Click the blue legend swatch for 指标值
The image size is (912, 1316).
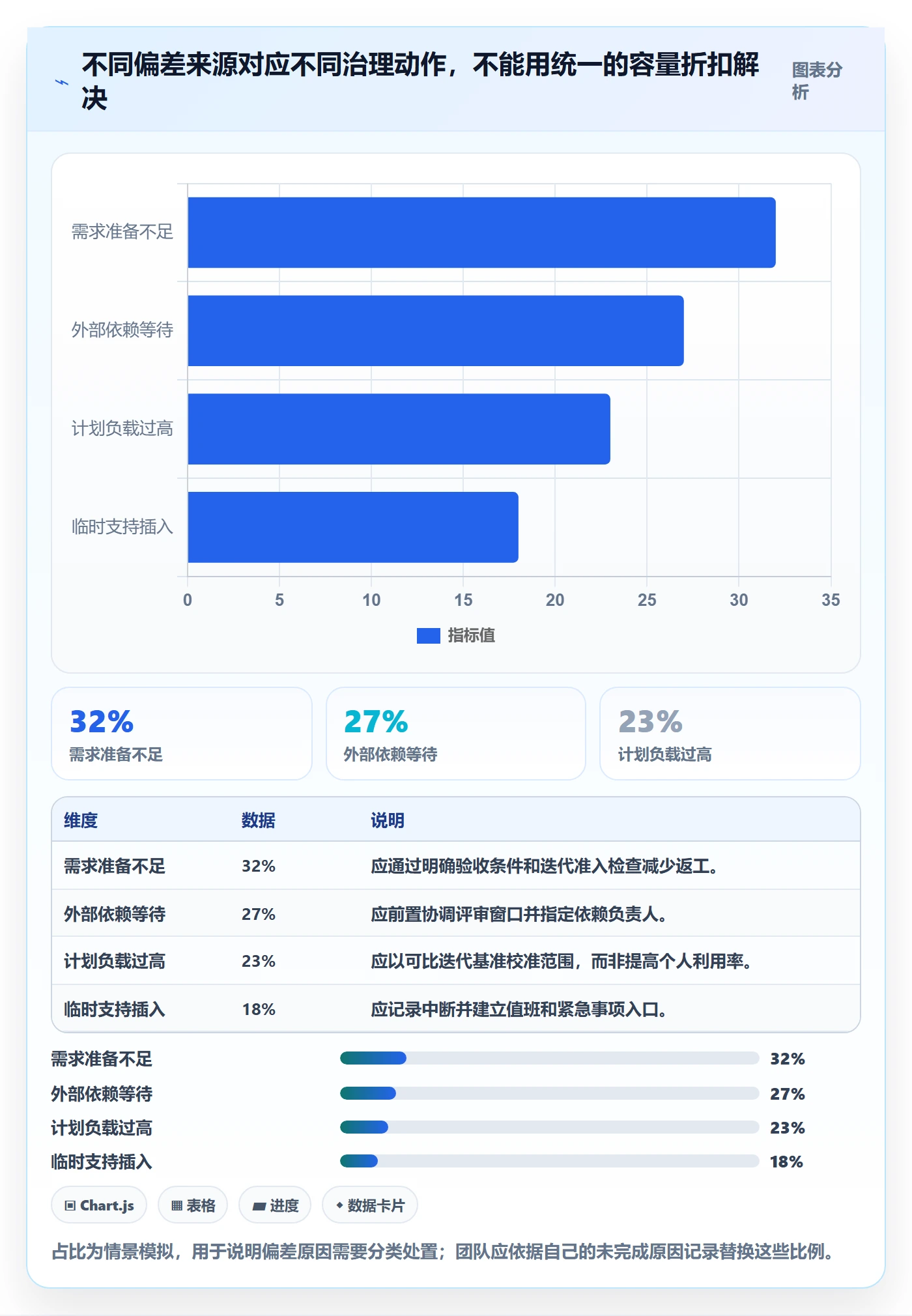pos(428,636)
